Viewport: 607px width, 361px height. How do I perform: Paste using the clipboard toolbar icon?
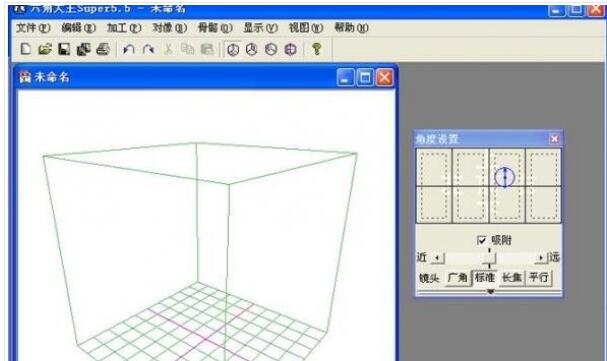coord(207,49)
